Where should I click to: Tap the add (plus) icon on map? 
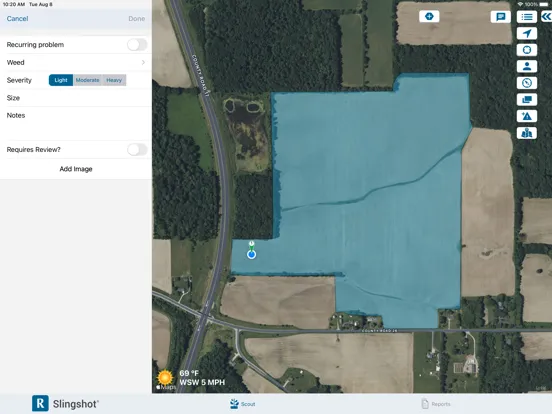click(x=429, y=17)
